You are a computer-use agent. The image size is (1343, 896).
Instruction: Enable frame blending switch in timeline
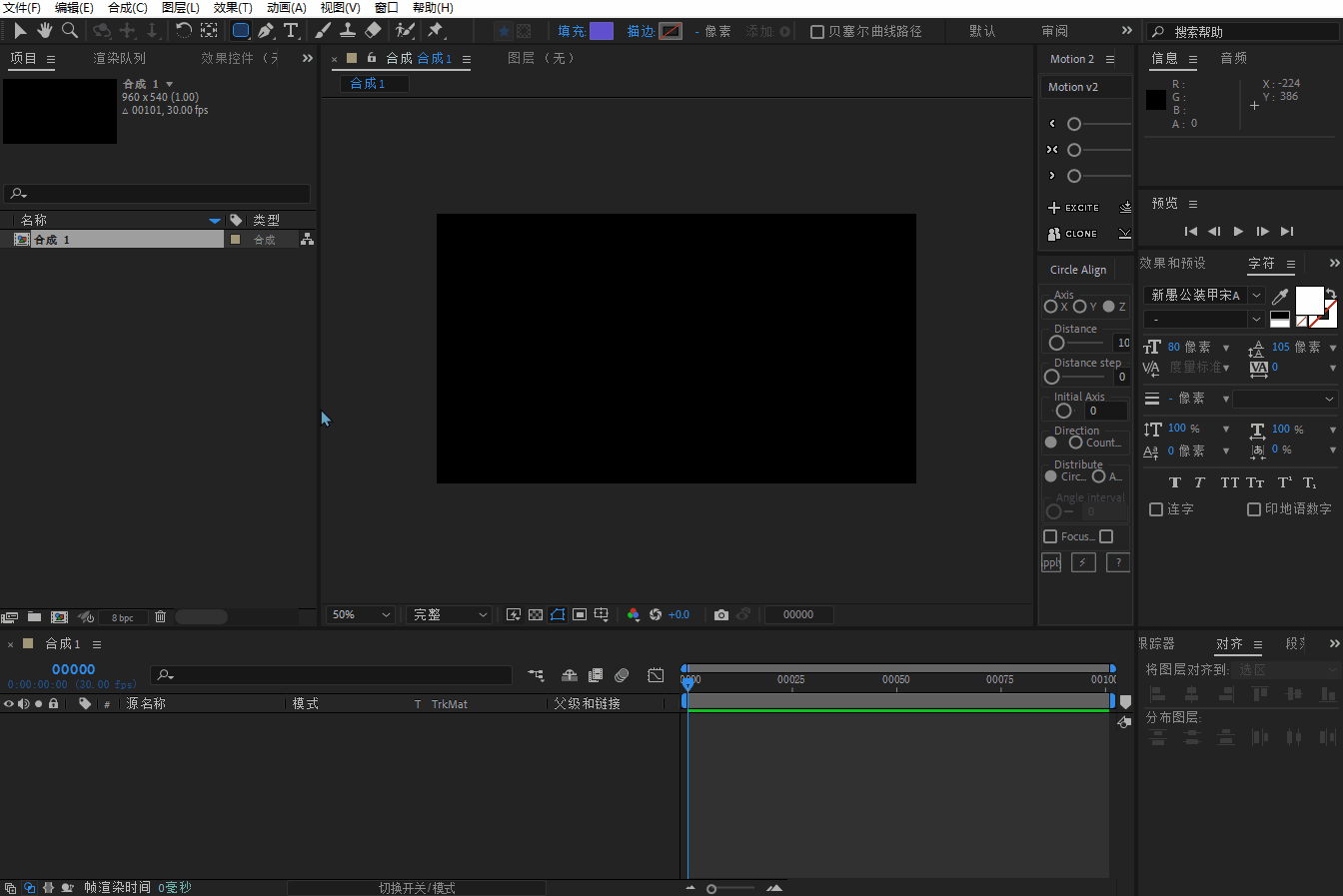point(596,676)
